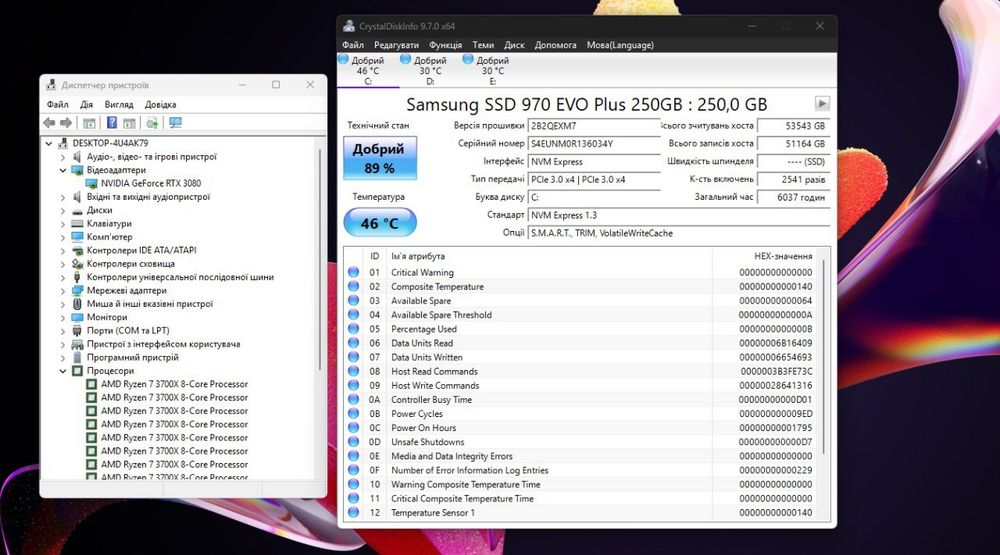The height and width of the screenshot is (555, 1000).
Task: Open Редагувати menu in CrystalDiskInfo
Action: [396, 45]
